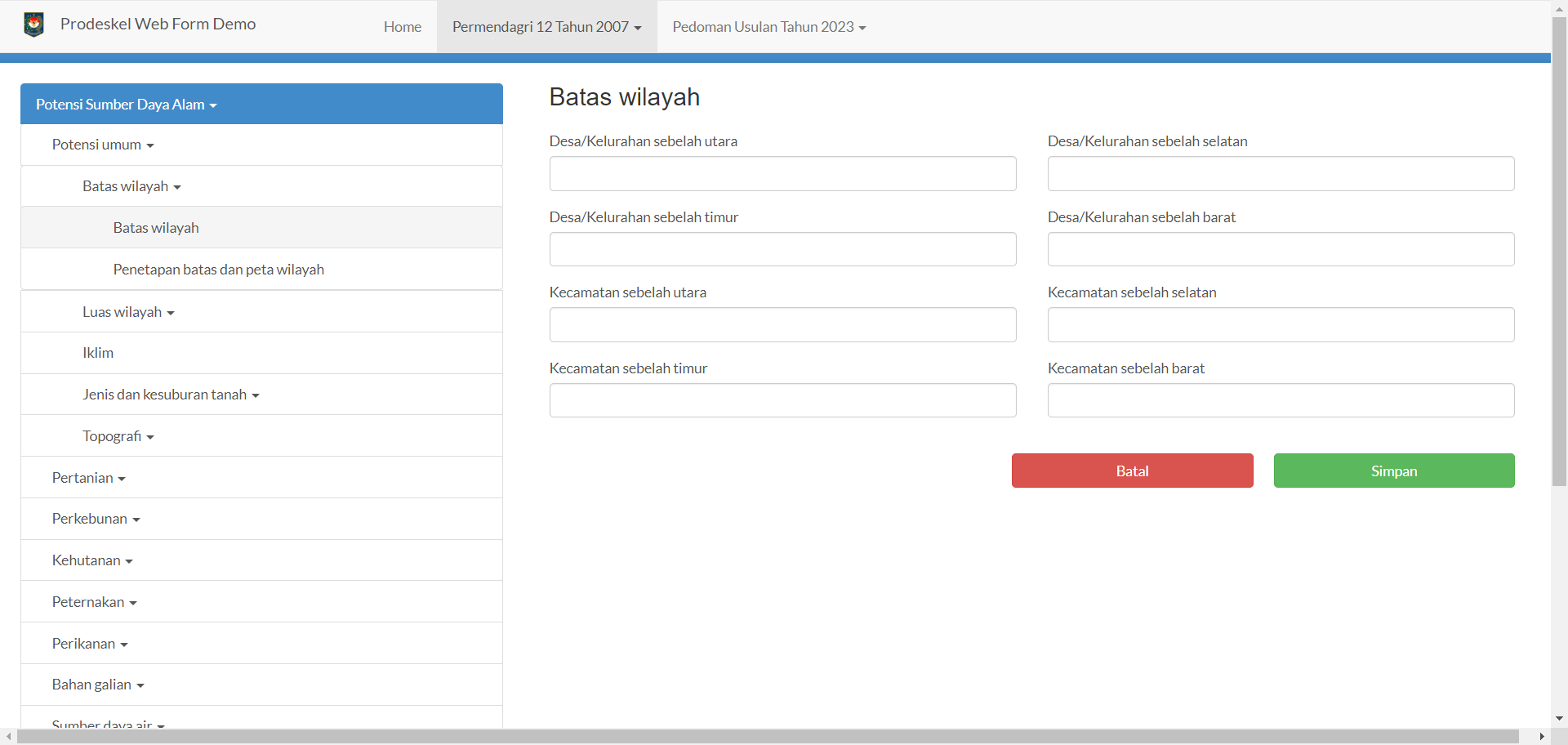Open Permendagri 12 Tahun 2007 menu
This screenshot has height=745, width=1568.
click(x=547, y=27)
